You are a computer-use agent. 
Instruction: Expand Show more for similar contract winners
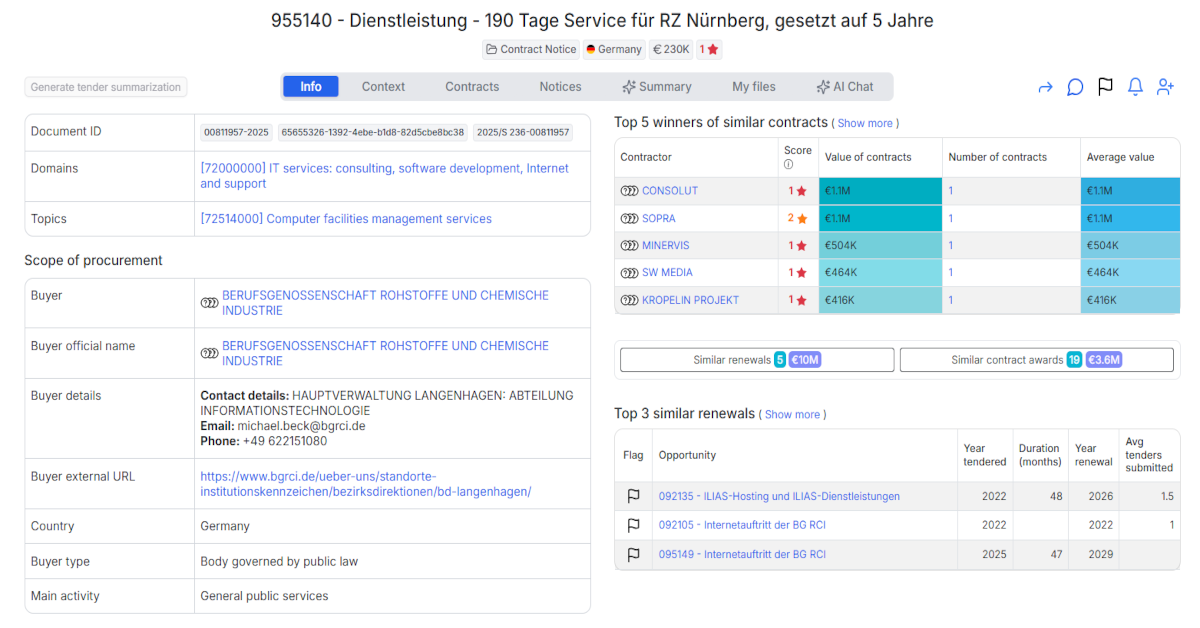click(x=865, y=123)
